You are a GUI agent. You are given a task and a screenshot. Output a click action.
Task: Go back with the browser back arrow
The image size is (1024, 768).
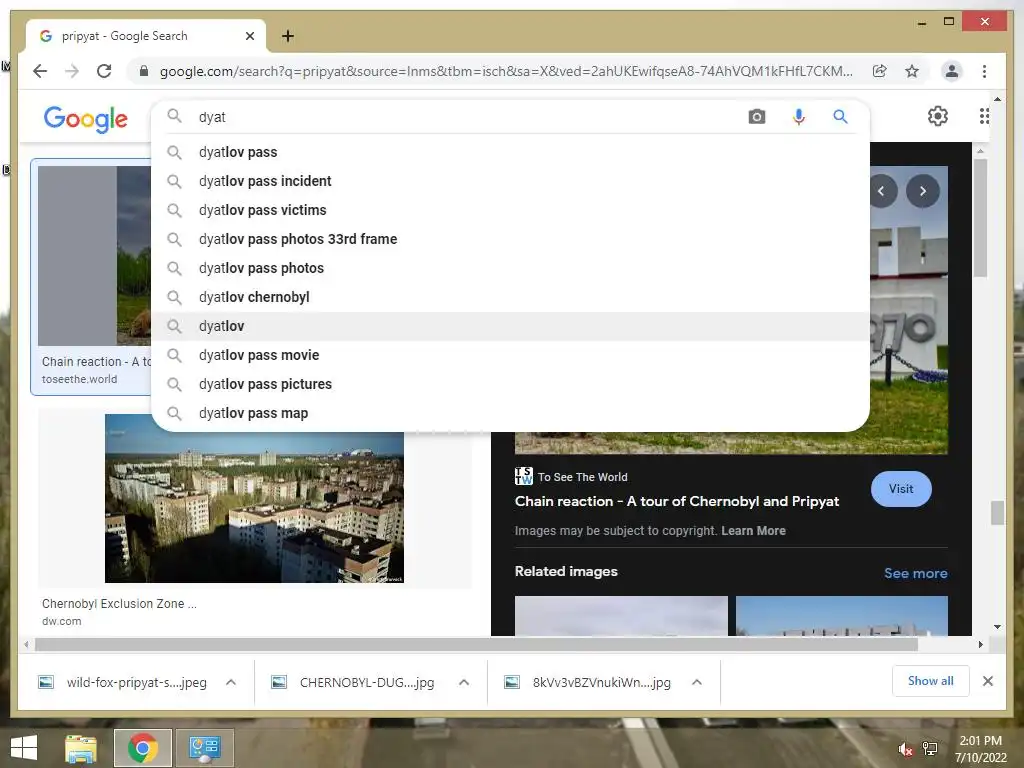[x=40, y=71]
